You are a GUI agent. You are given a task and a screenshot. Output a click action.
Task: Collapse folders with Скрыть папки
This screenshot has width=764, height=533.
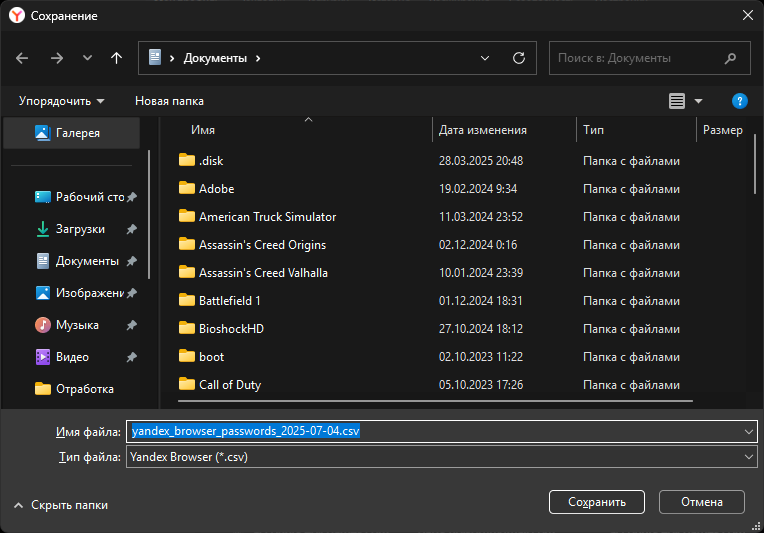[x=61, y=505]
